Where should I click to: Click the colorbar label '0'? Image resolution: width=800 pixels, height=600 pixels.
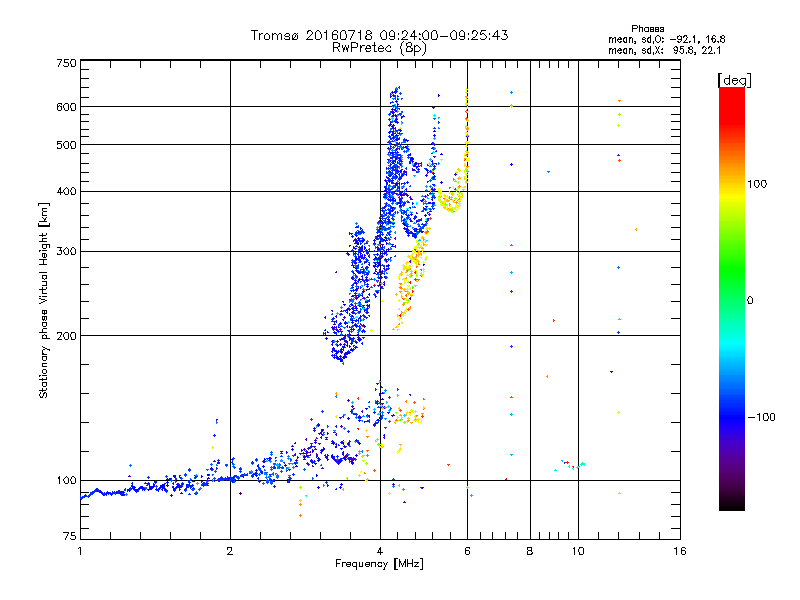749,301
